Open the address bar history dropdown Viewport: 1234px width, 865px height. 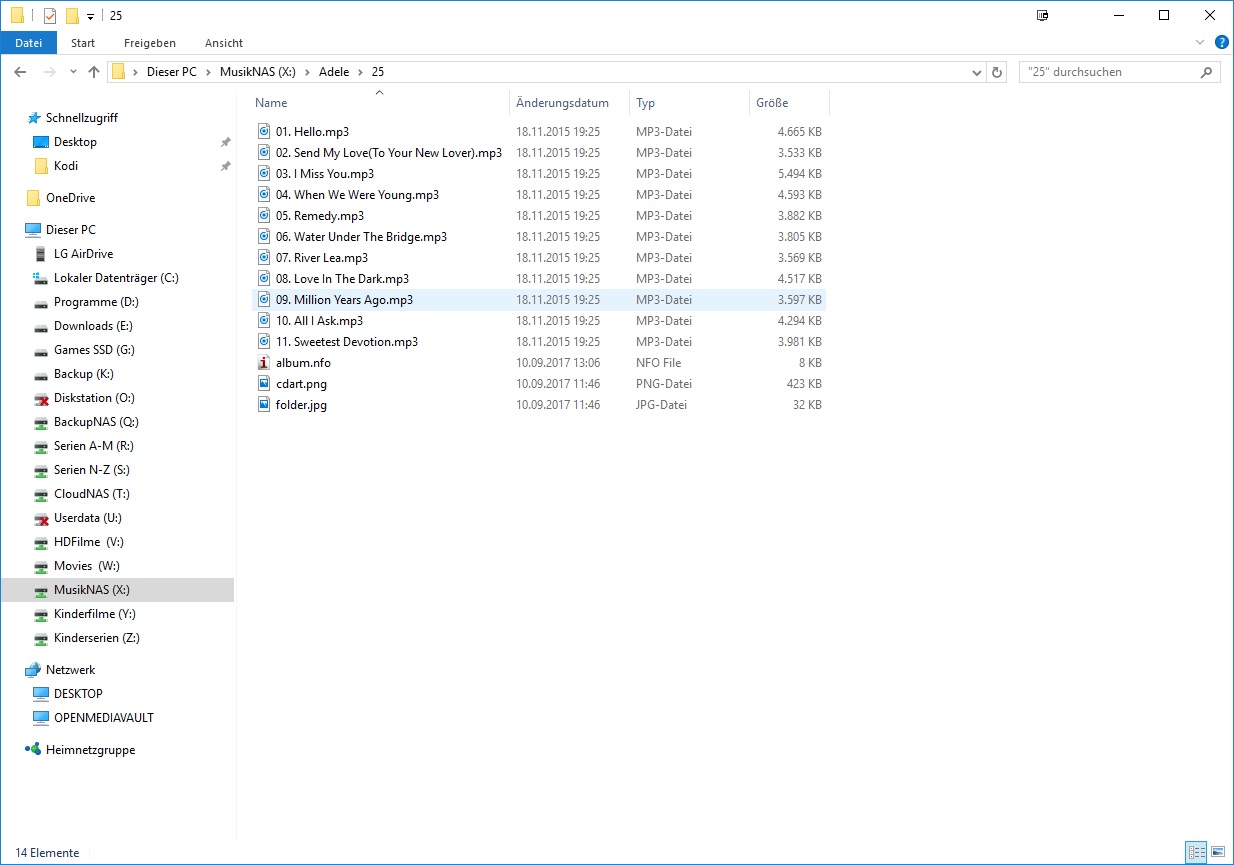[977, 72]
